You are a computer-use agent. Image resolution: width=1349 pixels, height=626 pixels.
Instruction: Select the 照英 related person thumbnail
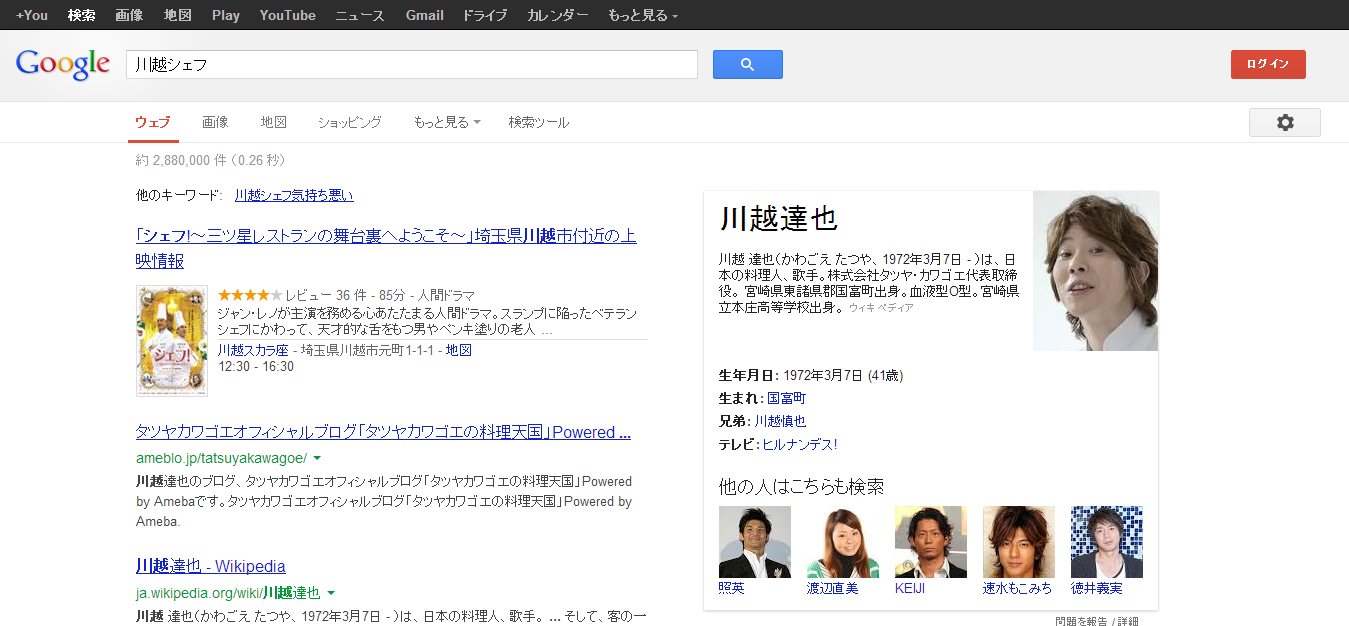point(754,542)
